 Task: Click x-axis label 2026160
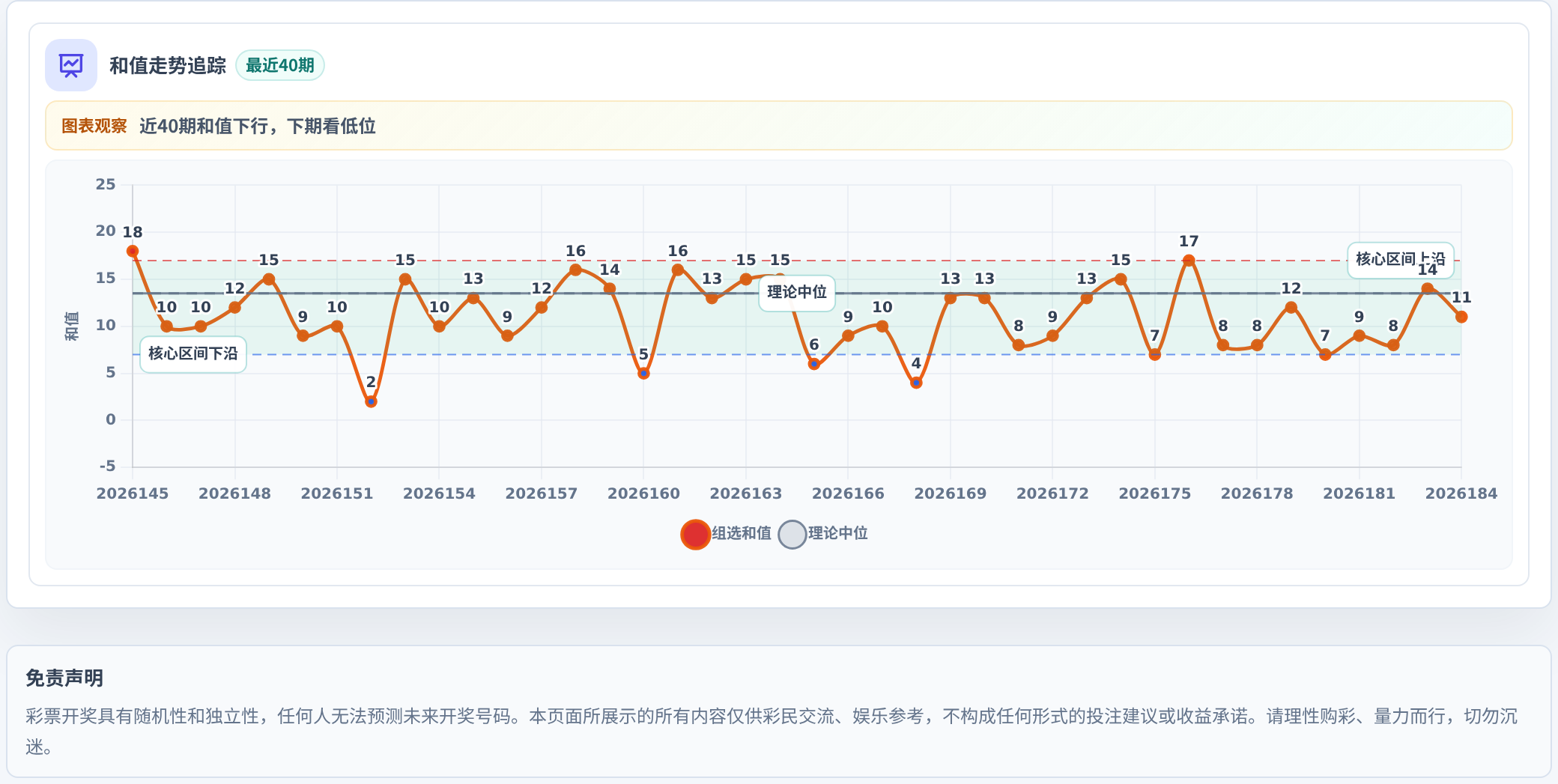(x=643, y=493)
